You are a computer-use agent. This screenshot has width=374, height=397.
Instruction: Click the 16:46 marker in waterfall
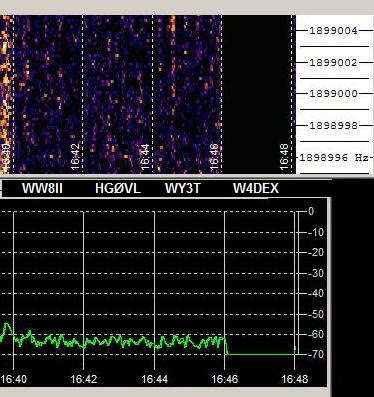pyautogui.click(x=214, y=156)
